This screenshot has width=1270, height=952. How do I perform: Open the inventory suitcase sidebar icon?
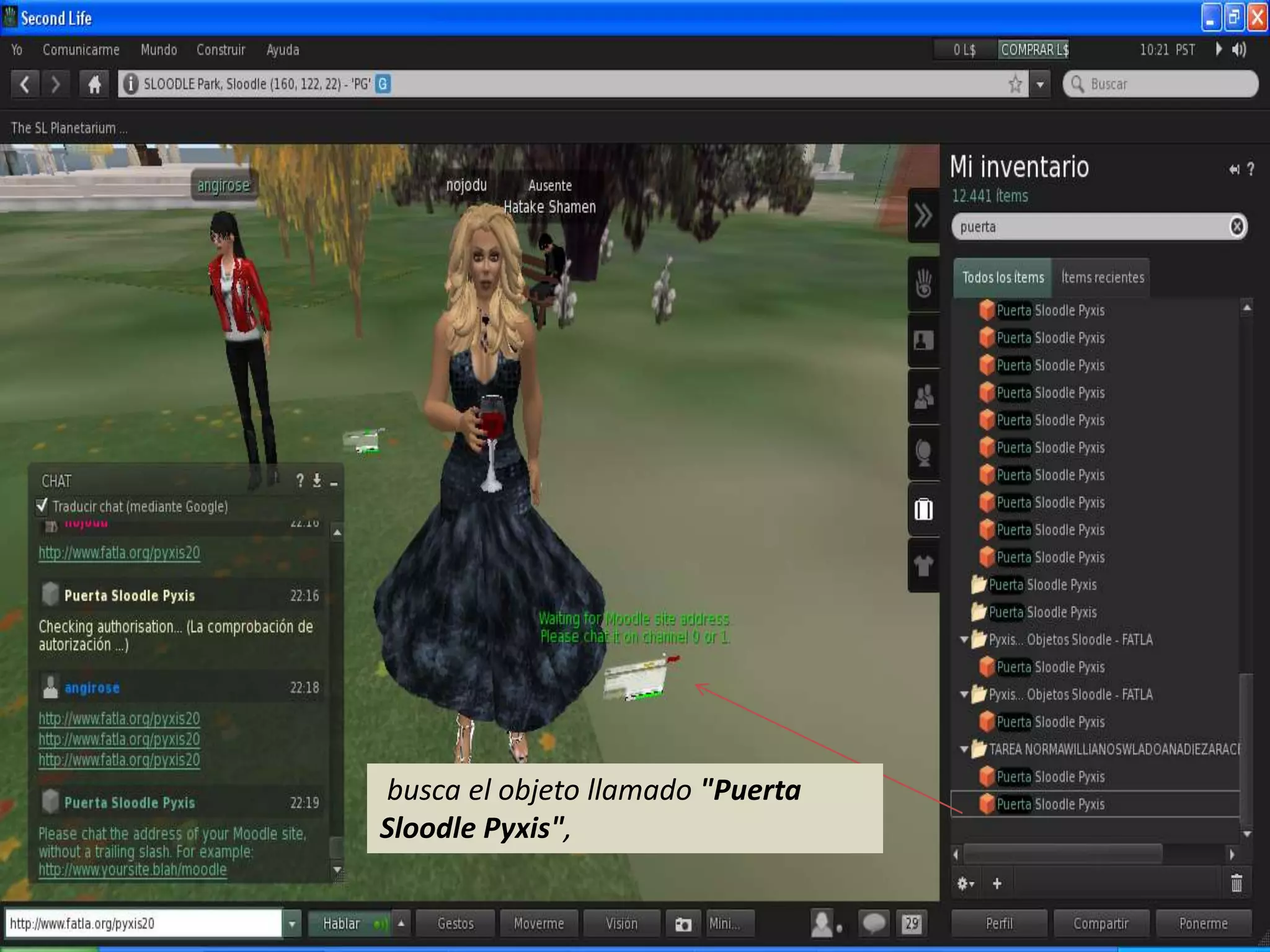[x=923, y=509]
